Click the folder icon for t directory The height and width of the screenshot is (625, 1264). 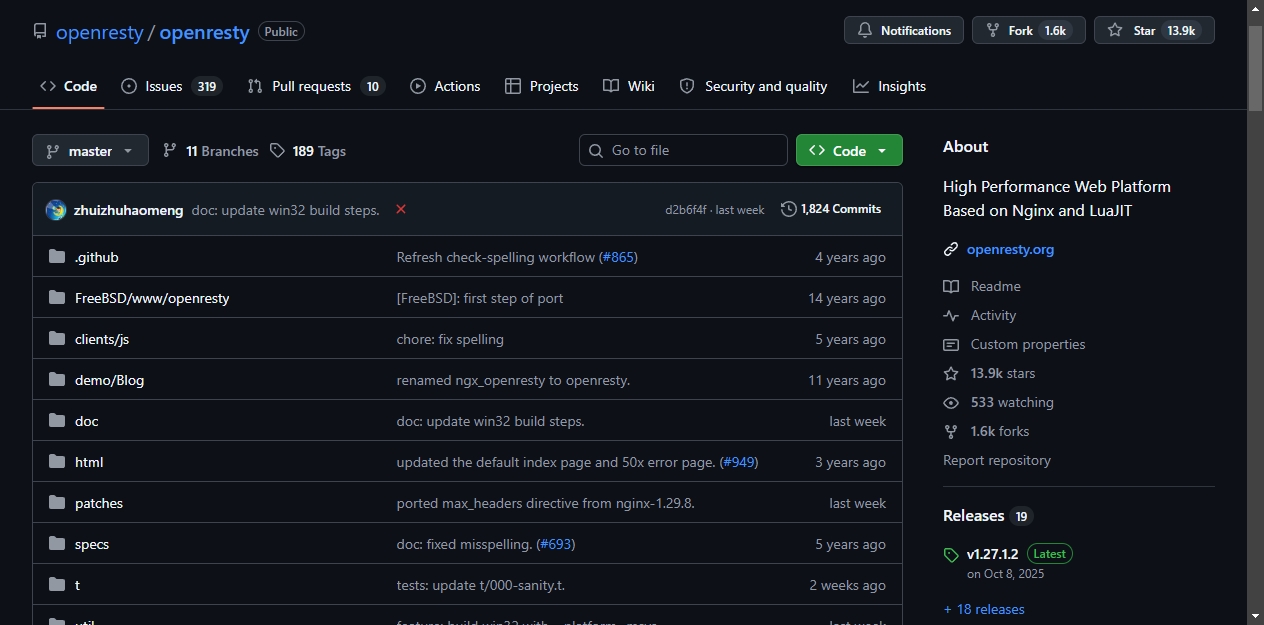pyautogui.click(x=57, y=585)
